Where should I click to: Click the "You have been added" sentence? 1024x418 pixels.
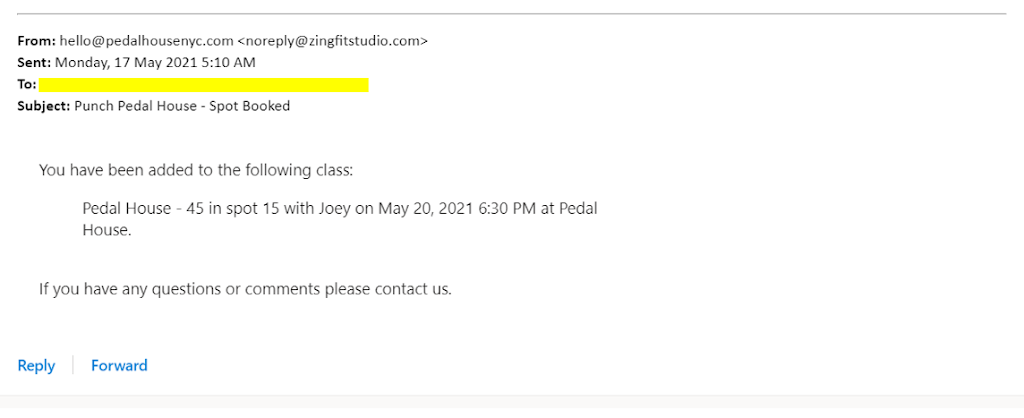click(196, 170)
